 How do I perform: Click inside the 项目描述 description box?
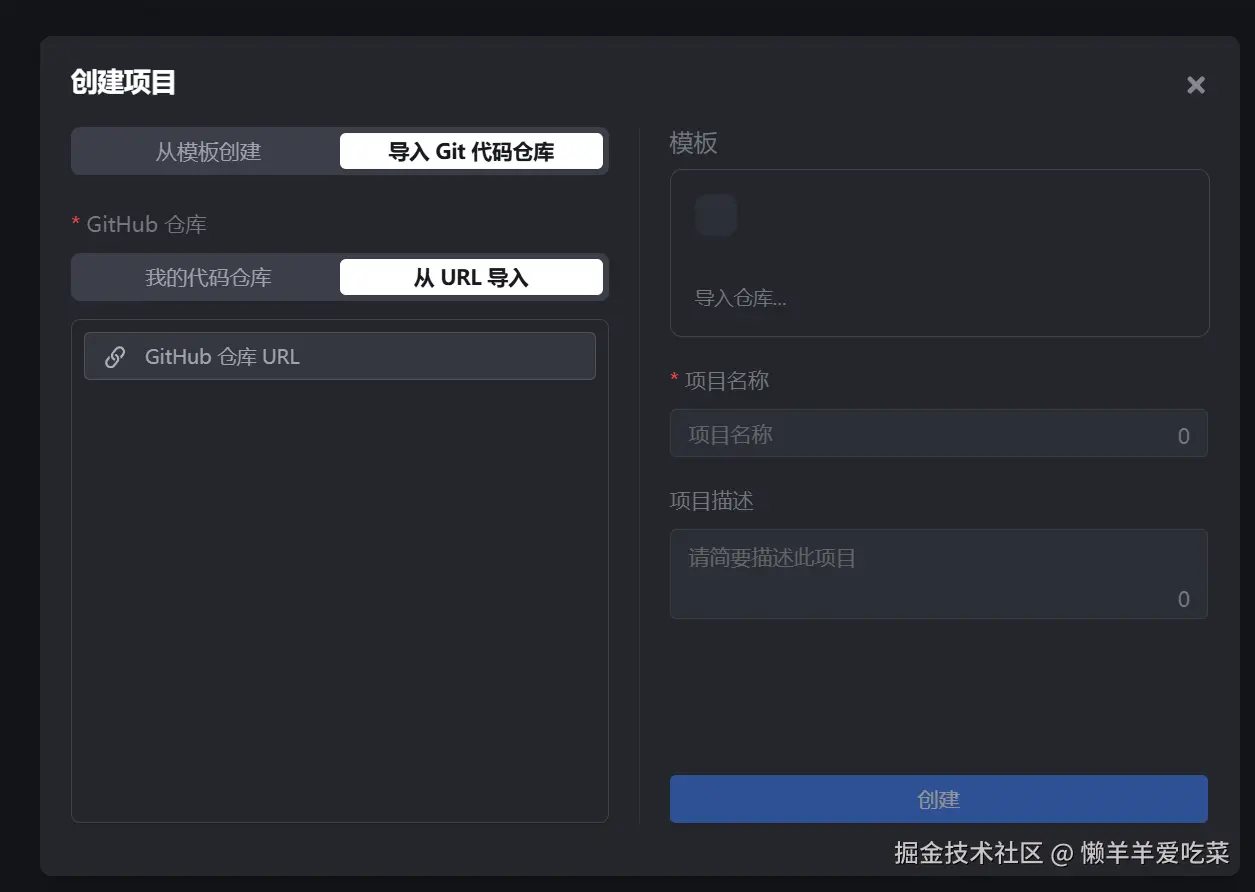(938, 574)
